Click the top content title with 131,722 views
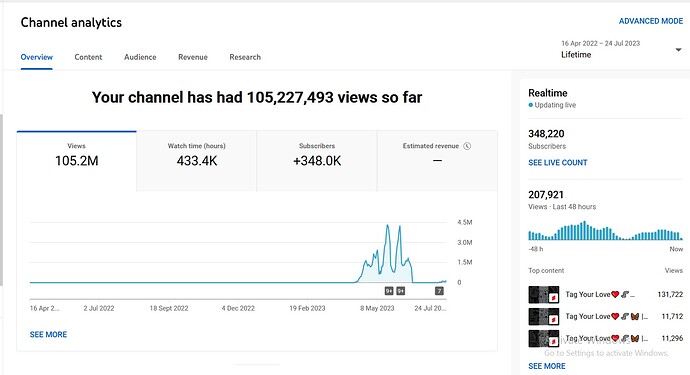 pyautogui.click(x=600, y=294)
